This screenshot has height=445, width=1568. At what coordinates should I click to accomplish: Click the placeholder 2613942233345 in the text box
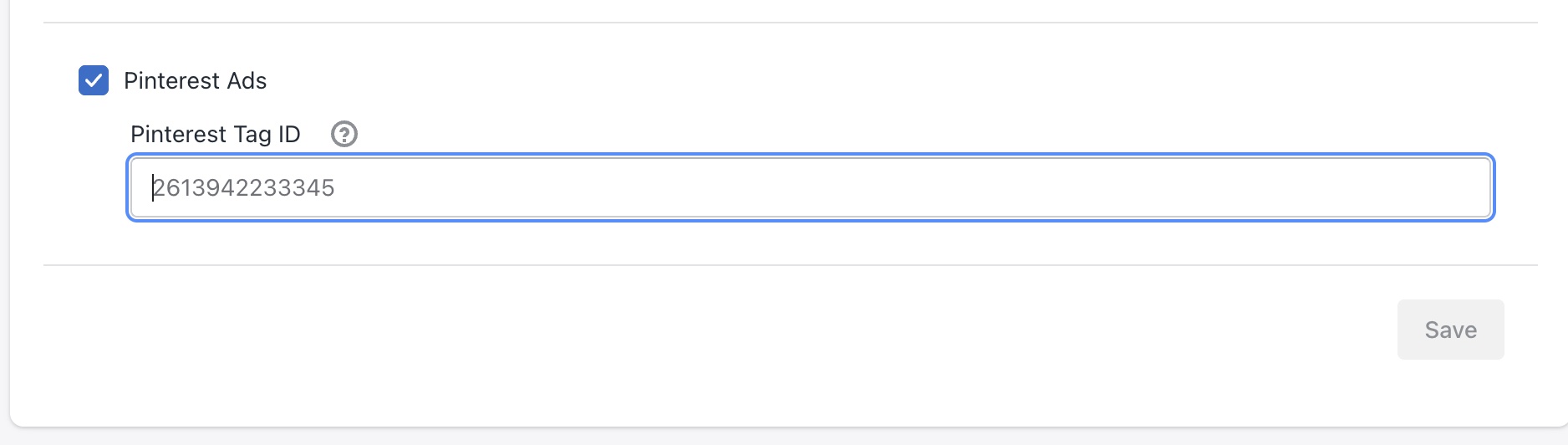pyautogui.click(x=243, y=187)
